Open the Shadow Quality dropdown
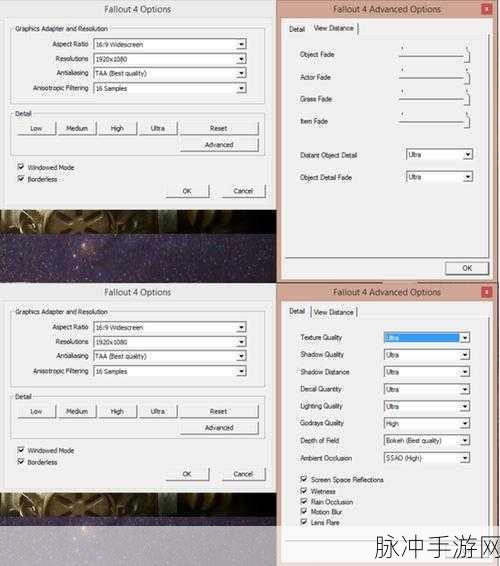The image size is (500, 566). coord(427,355)
